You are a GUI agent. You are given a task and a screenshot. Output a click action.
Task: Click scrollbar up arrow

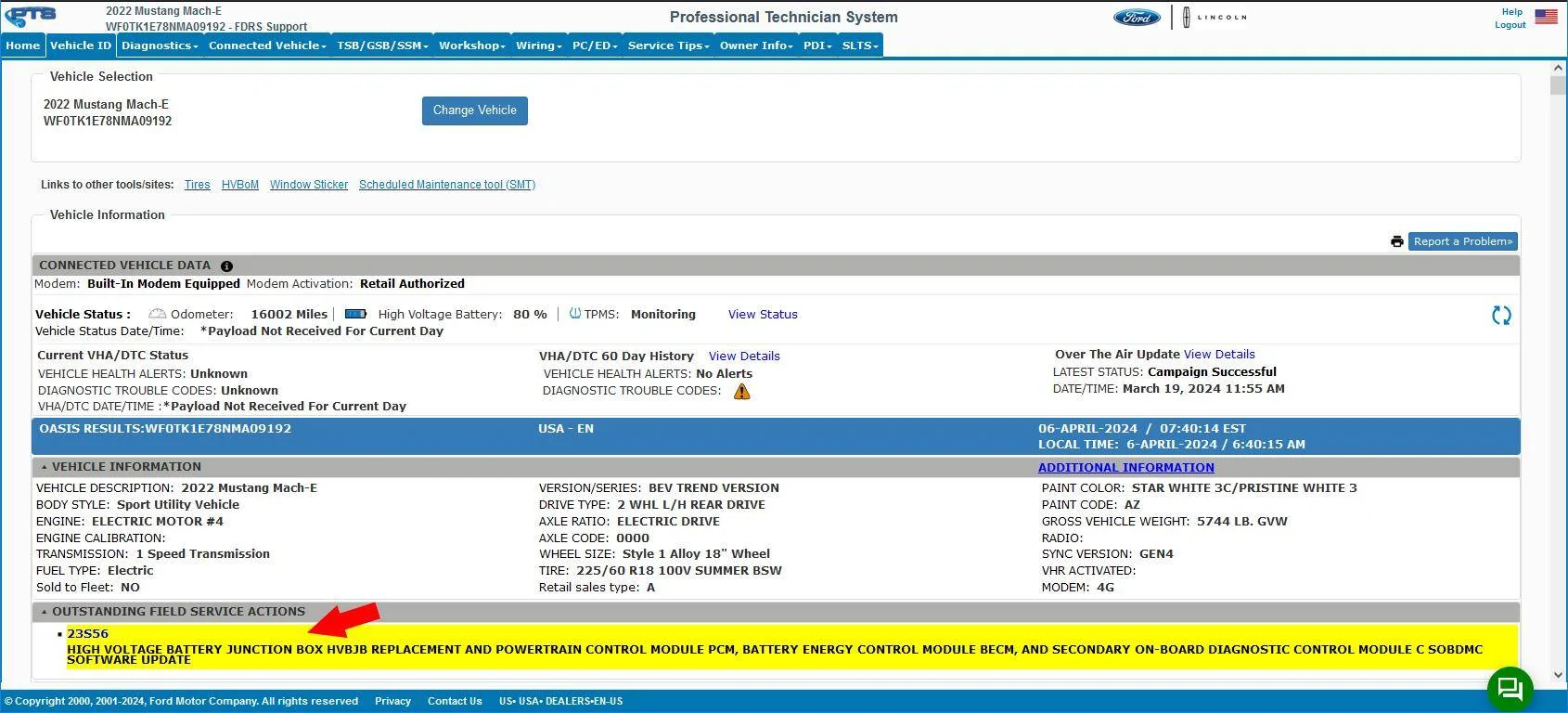point(1558,68)
